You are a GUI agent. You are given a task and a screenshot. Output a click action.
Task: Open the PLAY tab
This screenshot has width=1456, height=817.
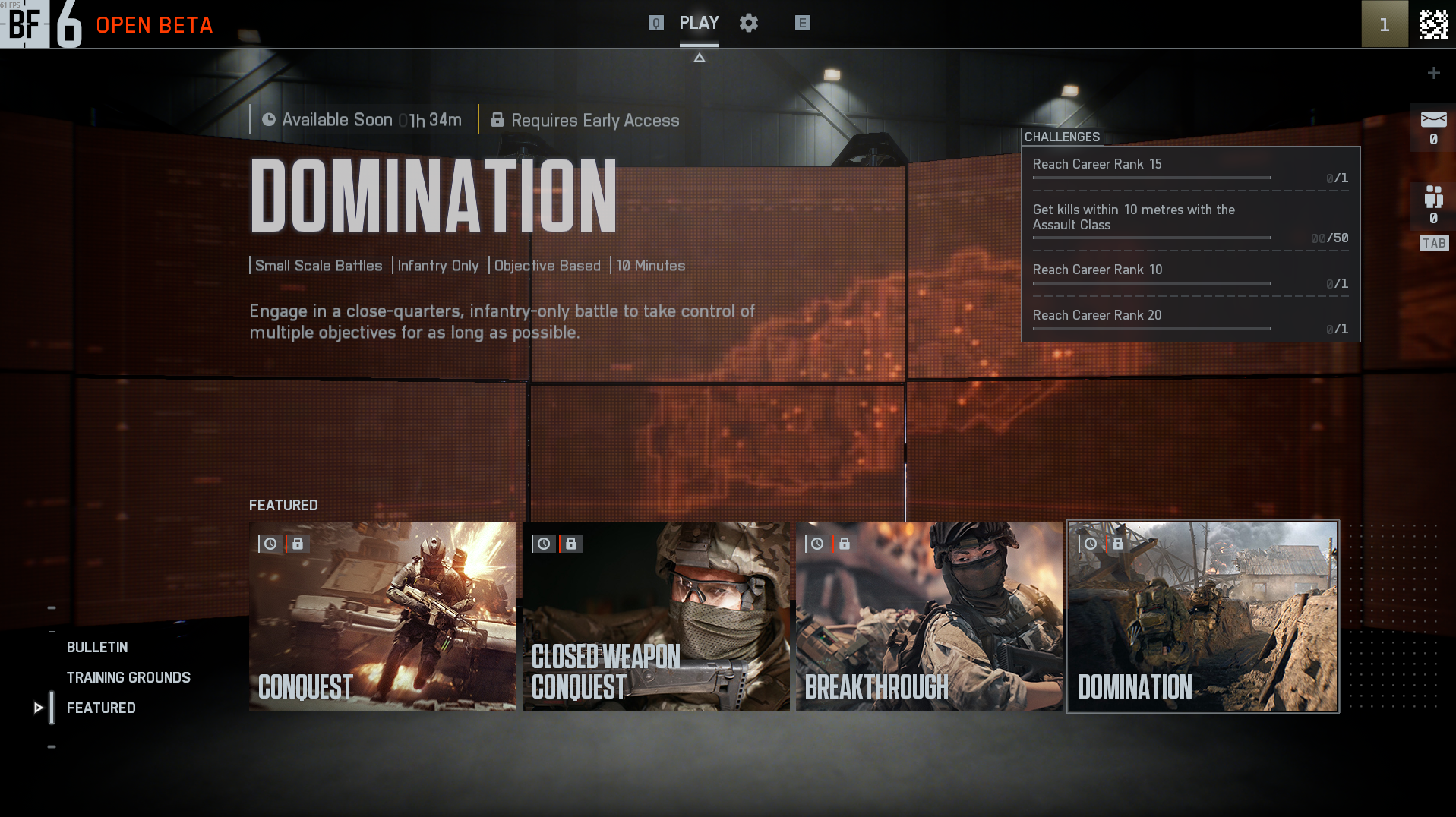[x=699, y=23]
